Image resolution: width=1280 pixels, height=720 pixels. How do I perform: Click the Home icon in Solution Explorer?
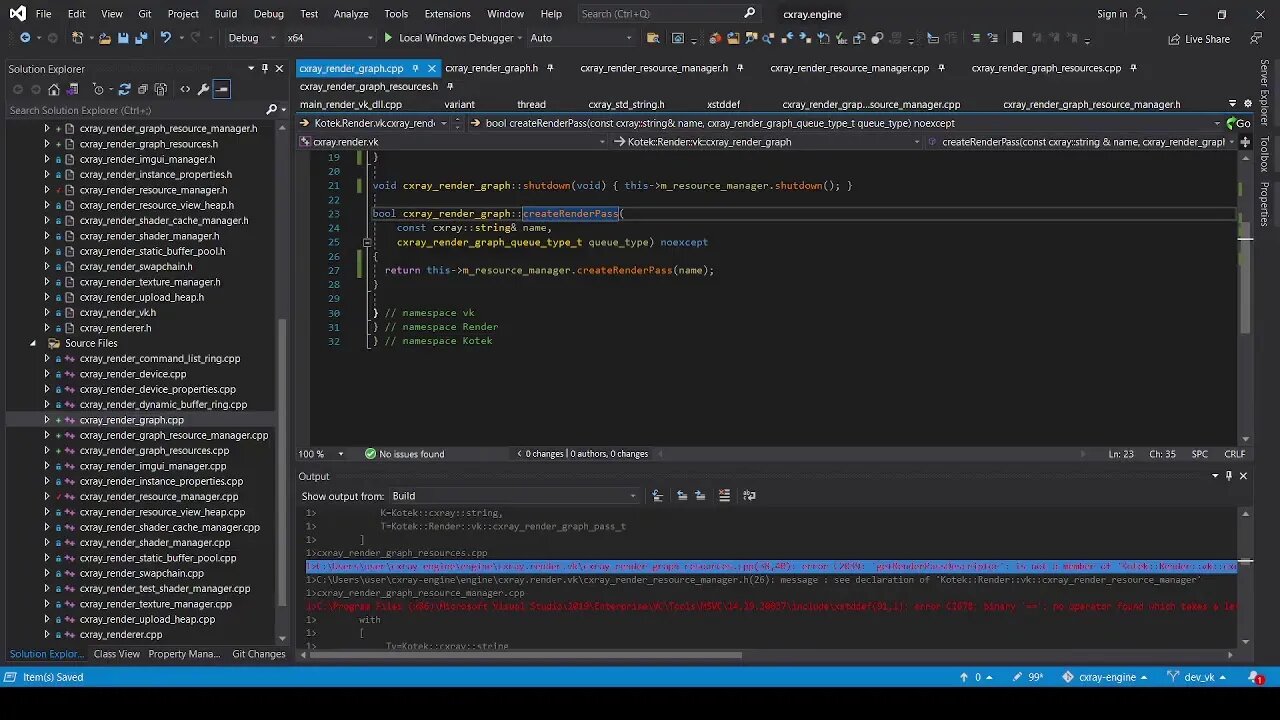pos(53,89)
